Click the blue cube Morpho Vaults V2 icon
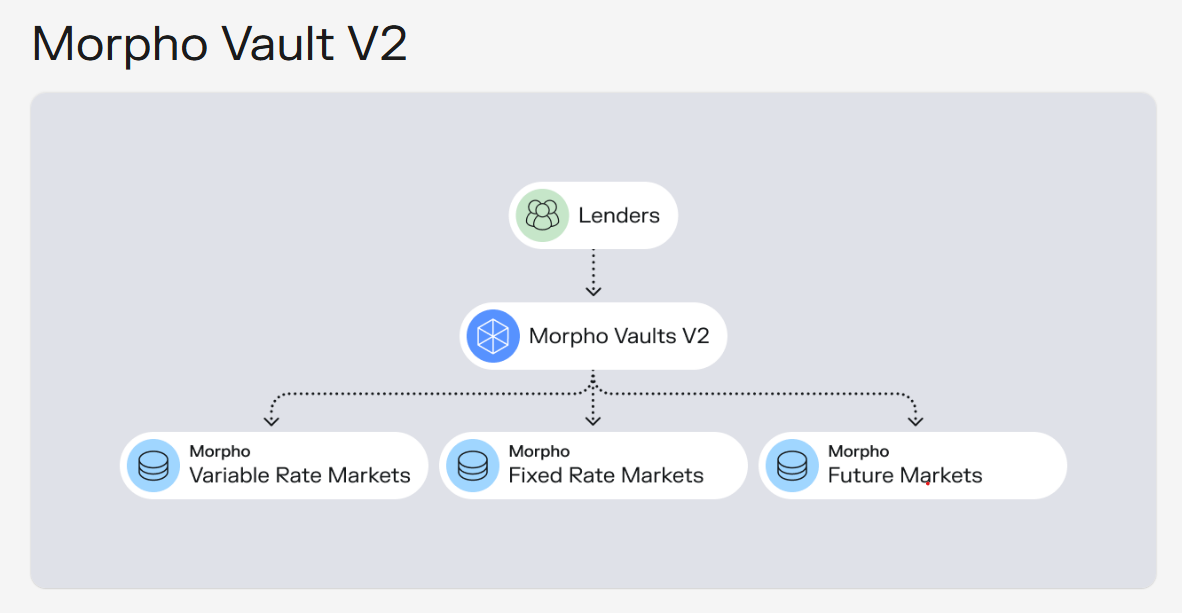 [x=493, y=336]
